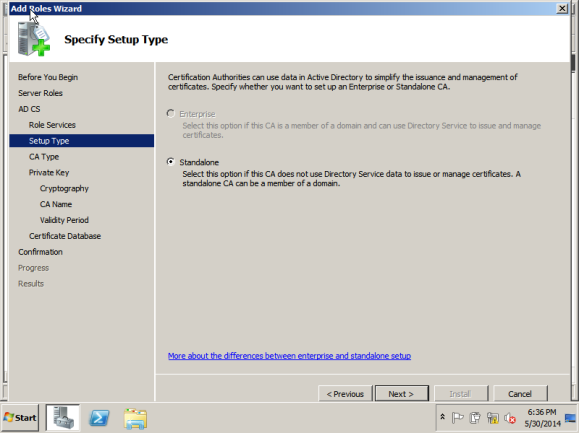Cancel the Add Roles Wizard
Screen dimensions: 579x433
520,394
